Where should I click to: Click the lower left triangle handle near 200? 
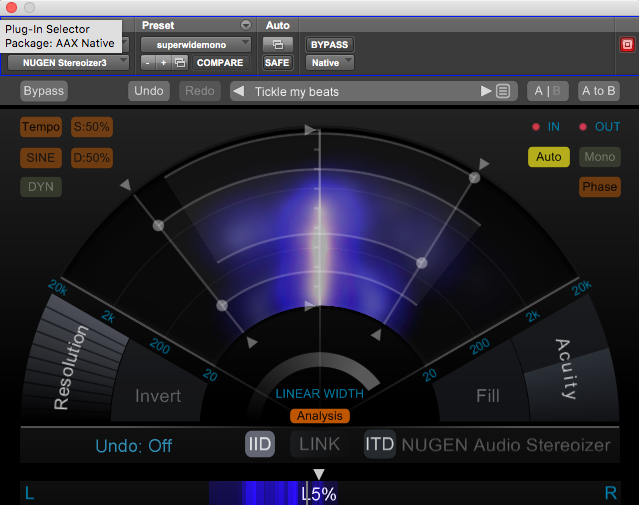point(252,342)
